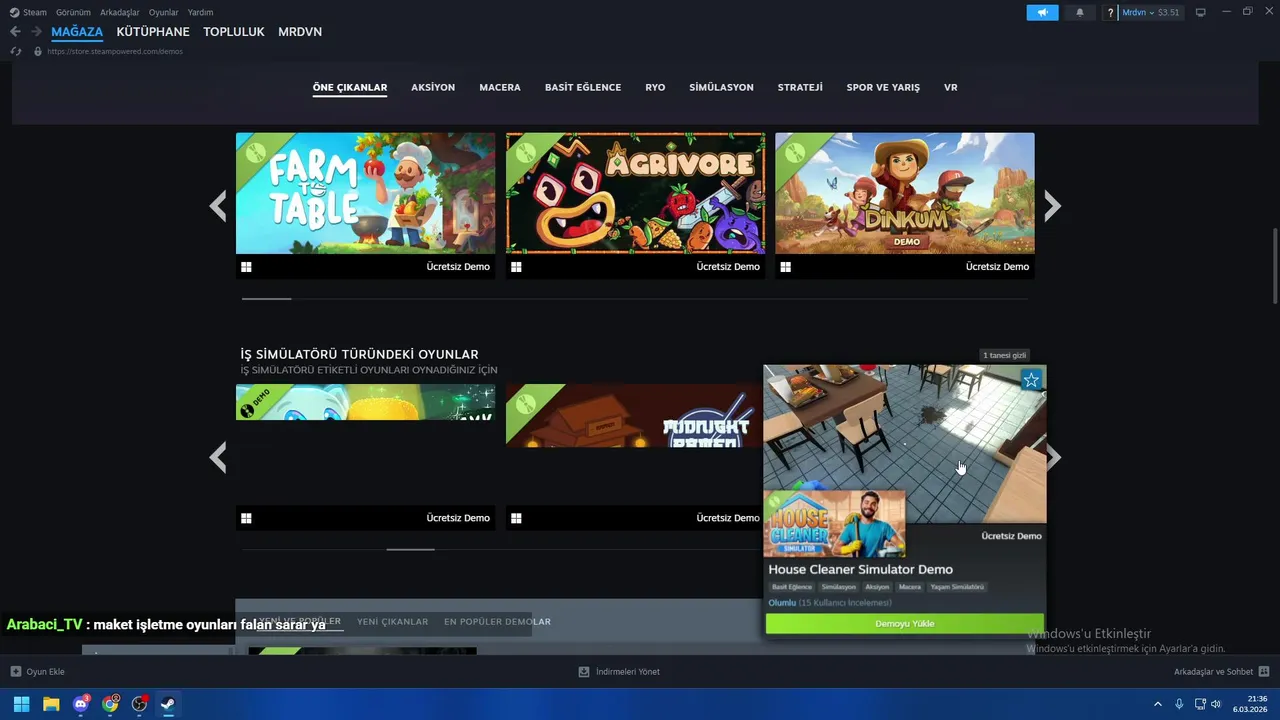Click the top carousel scroll indicator
The height and width of the screenshot is (720, 1280).
click(x=267, y=298)
